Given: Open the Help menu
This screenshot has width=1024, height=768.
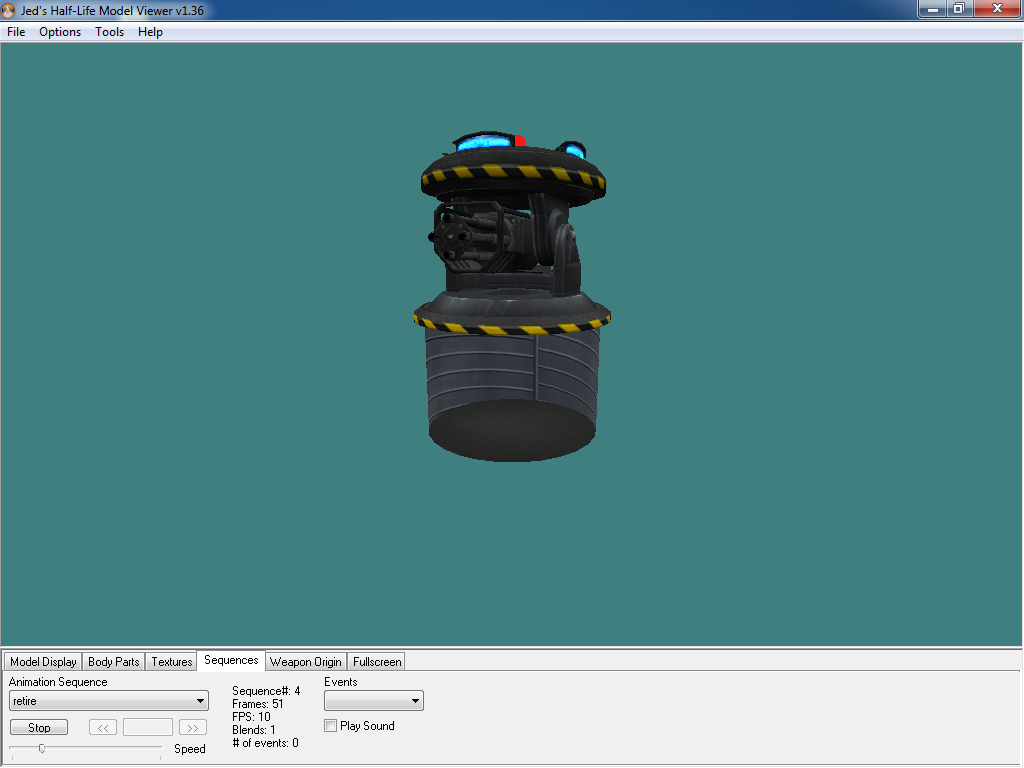Looking at the screenshot, I should [x=150, y=32].
